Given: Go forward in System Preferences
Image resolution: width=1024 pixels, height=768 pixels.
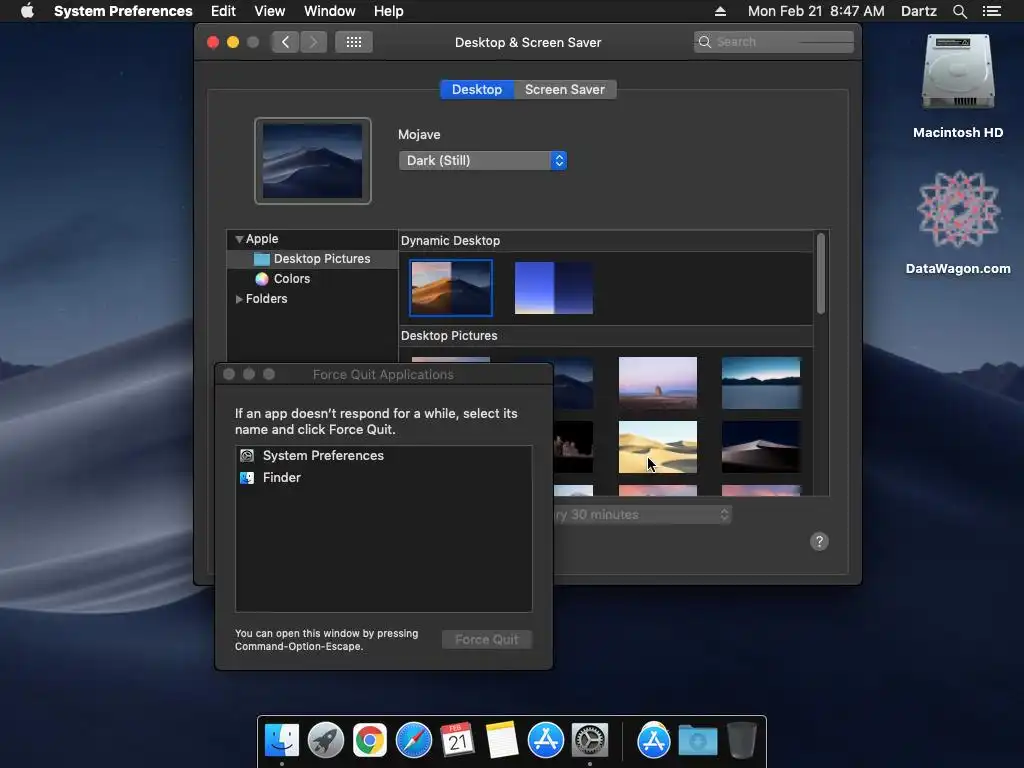Looking at the screenshot, I should [x=313, y=42].
